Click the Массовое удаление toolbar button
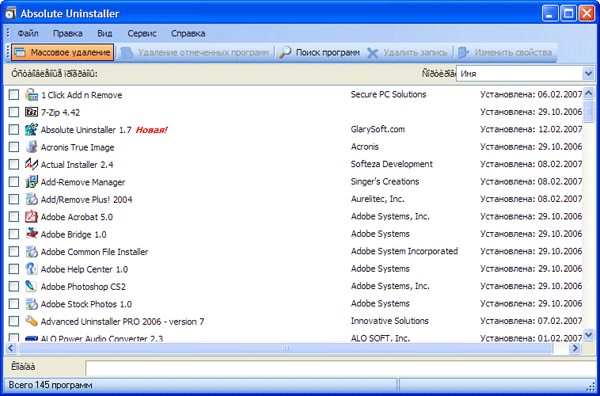The width and height of the screenshot is (600, 396). point(63,52)
